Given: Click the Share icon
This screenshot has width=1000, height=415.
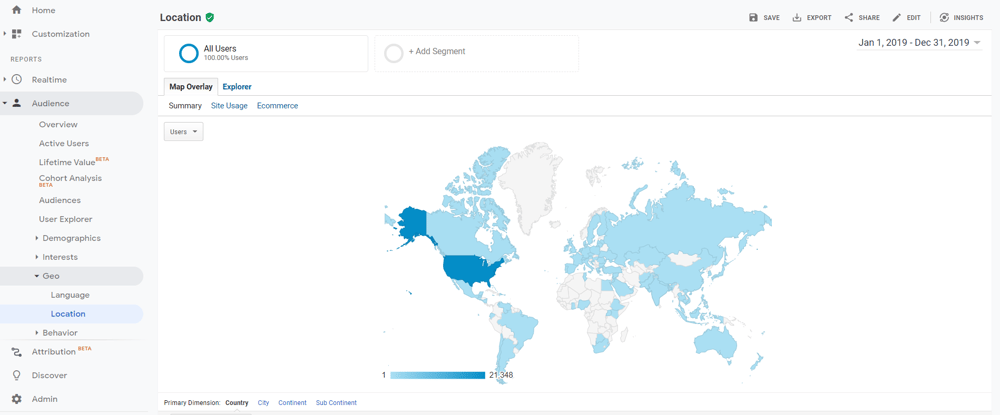Looking at the screenshot, I should click(849, 18).
